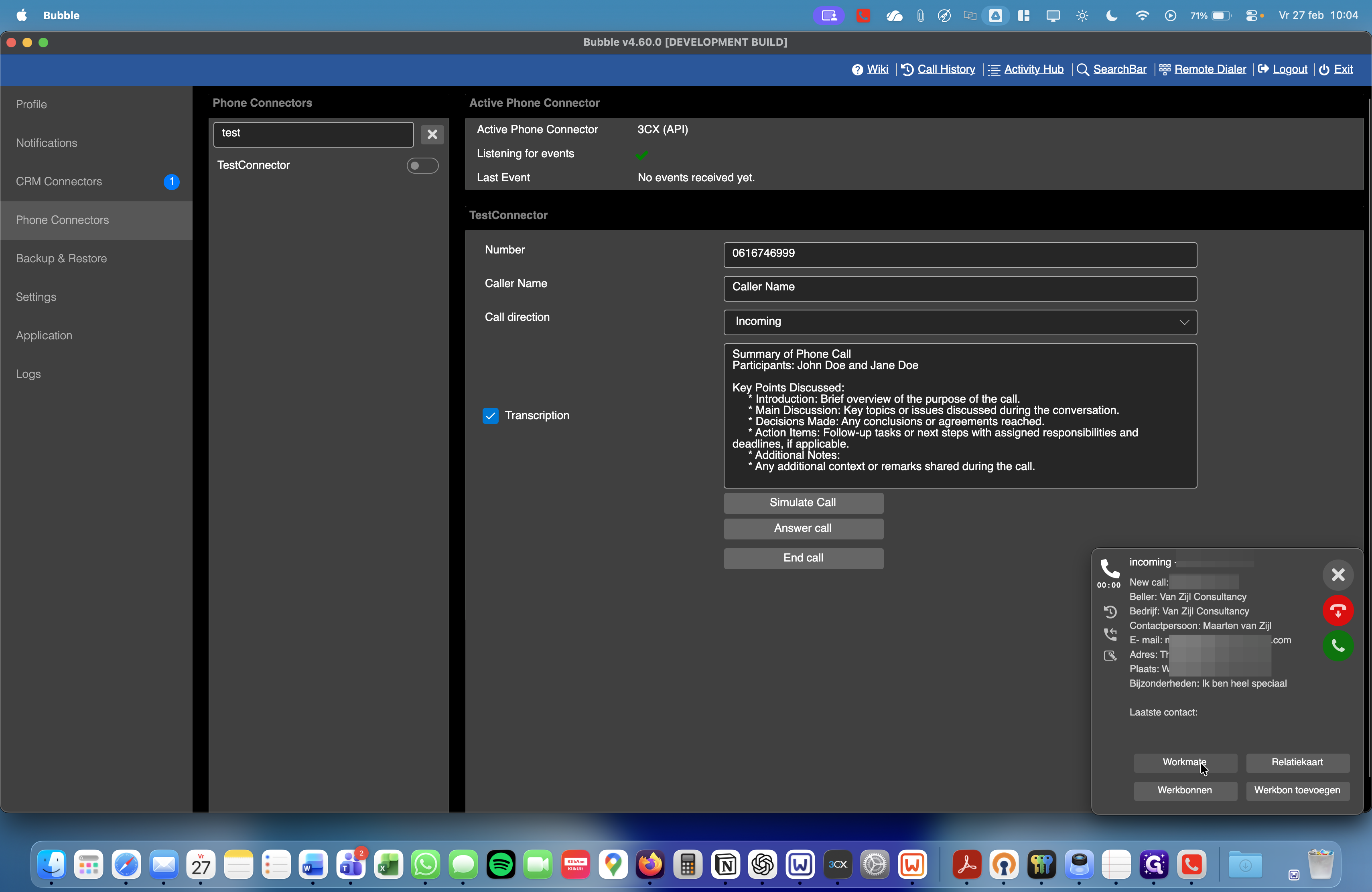Go to Backup & Restore section

(61, 259)
